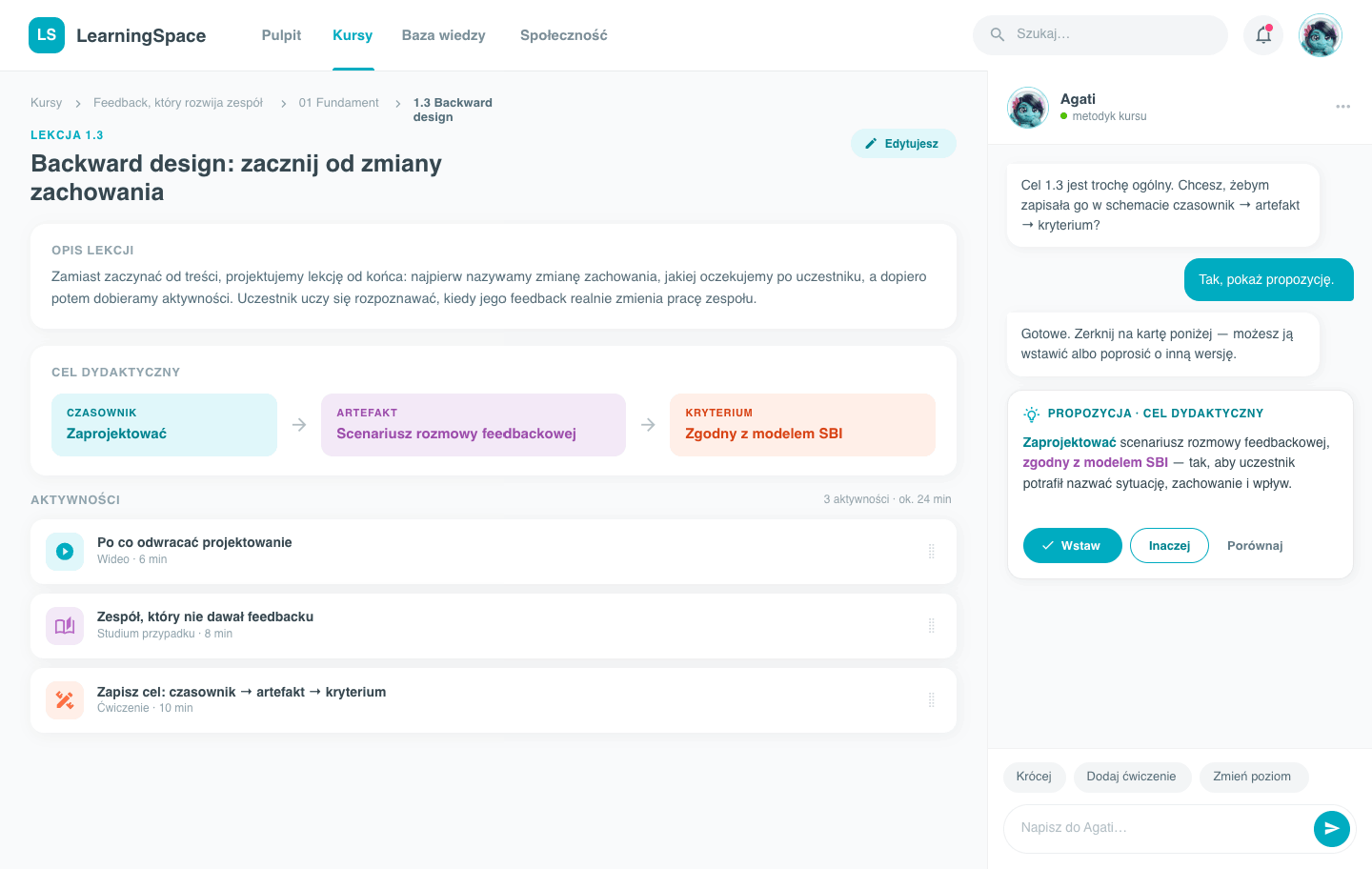Open the Baza wiedzy tab
Screen dimensions: 1372x869
444,35
